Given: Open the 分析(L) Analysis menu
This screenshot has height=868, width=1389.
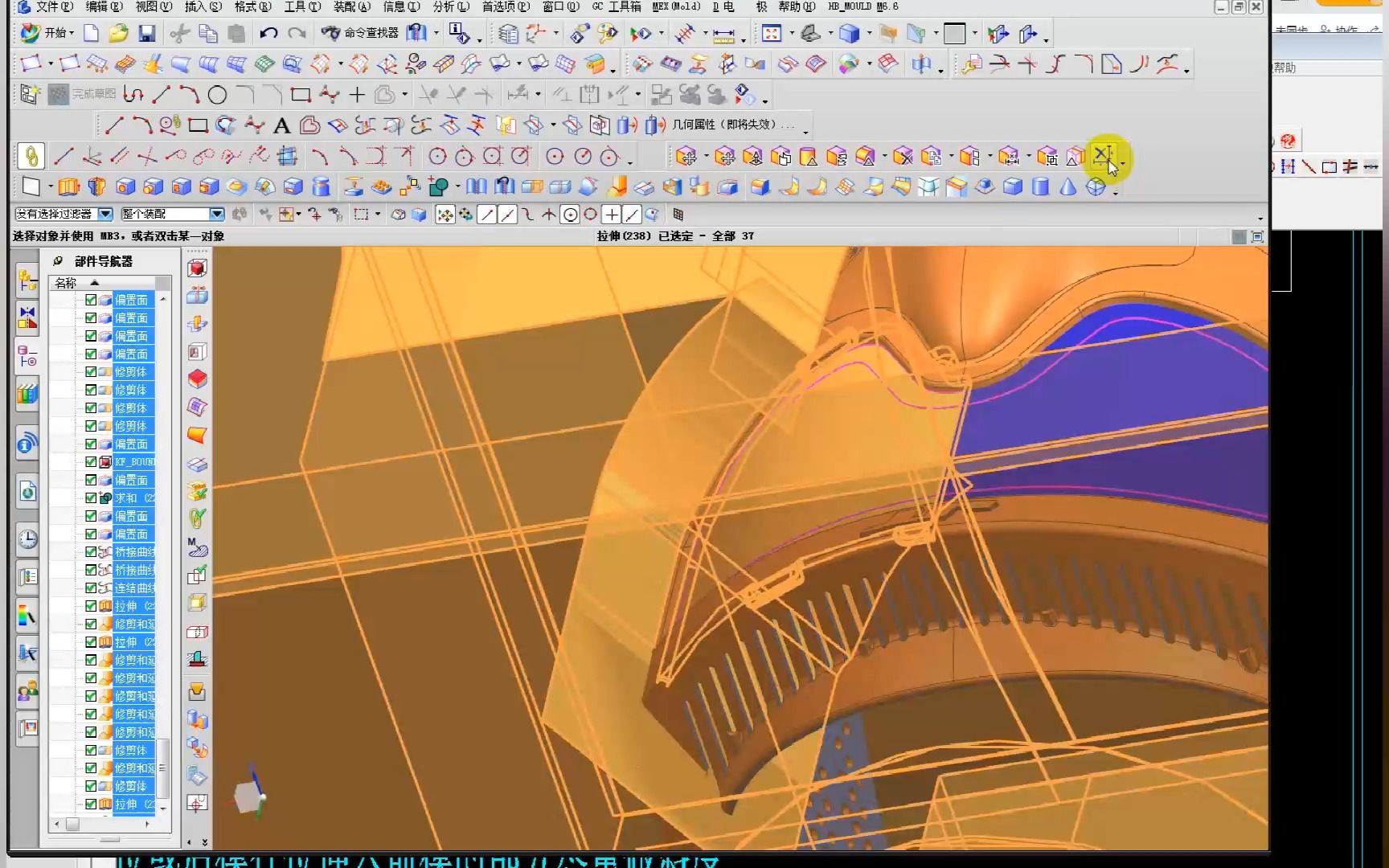Looking at the screenshot, I should [451, 6].
